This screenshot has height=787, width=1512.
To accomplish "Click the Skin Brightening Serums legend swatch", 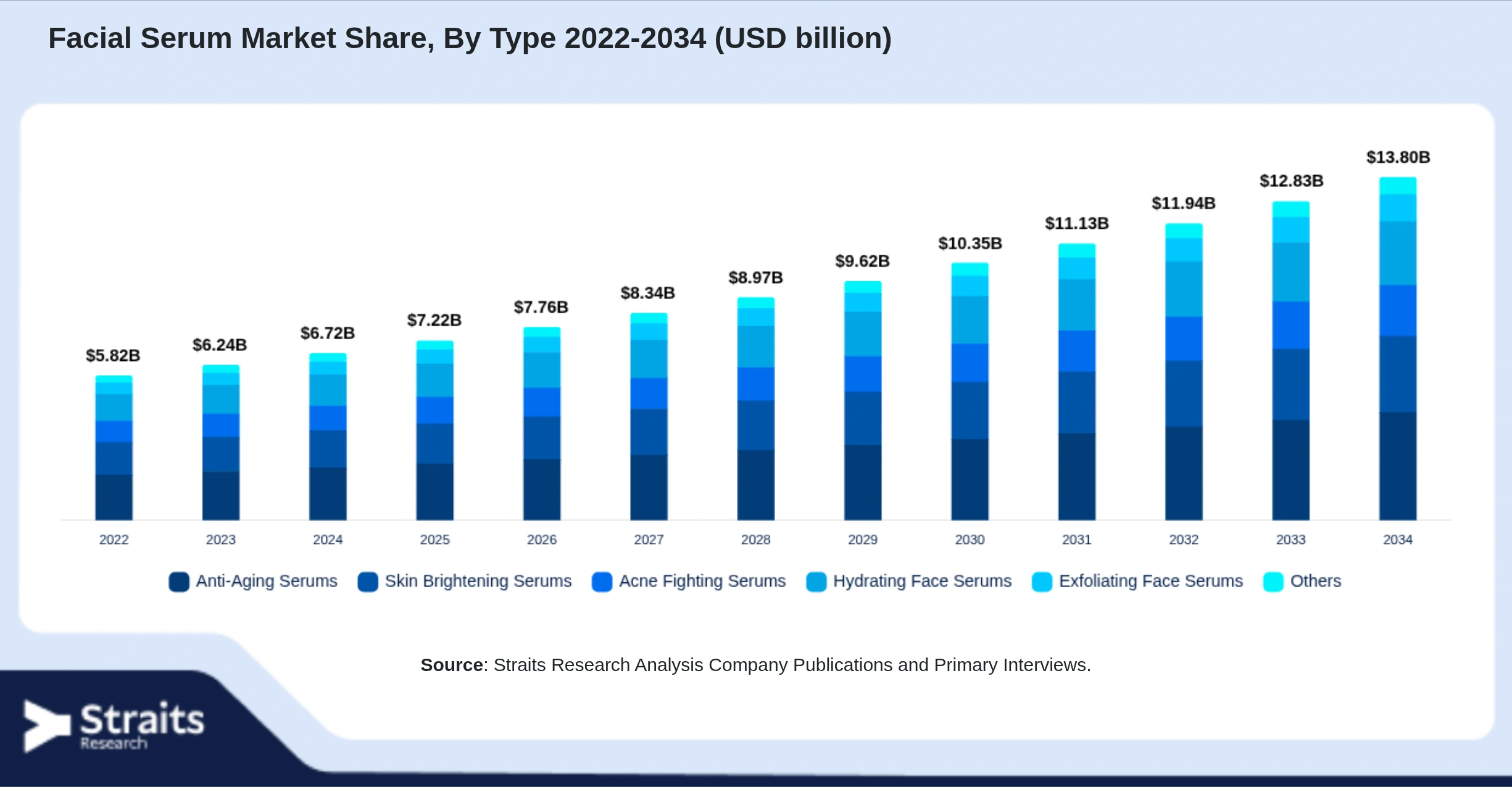I will (368, 582).
